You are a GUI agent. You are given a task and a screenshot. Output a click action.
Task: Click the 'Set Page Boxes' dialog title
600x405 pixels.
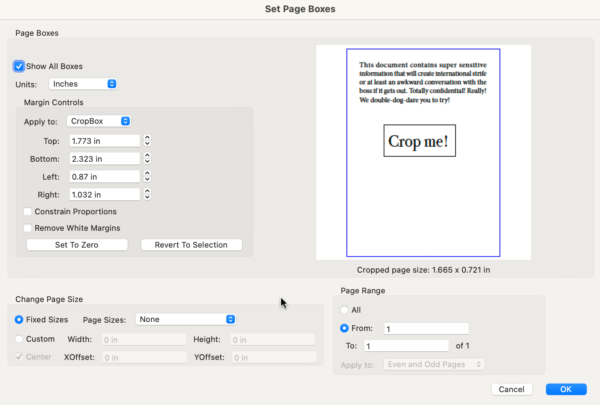click(x=300, y=9)
